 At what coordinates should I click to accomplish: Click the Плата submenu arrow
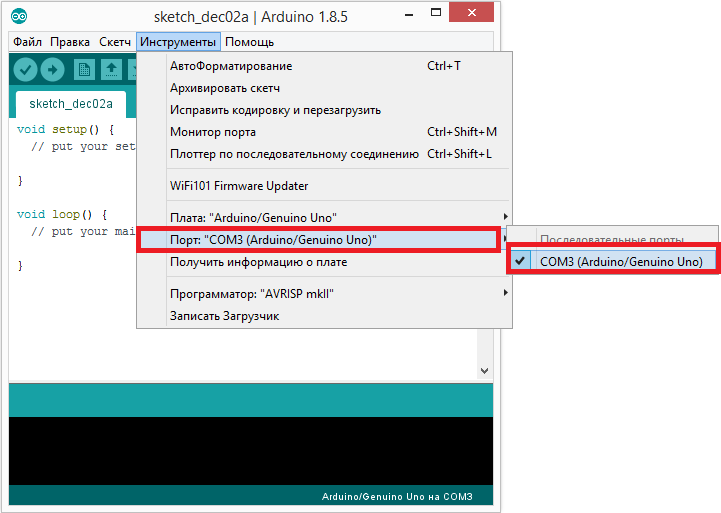[505, 217]
